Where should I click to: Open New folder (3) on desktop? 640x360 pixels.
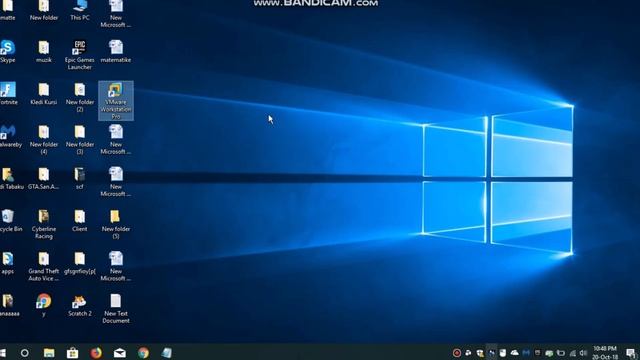[x=80, y=140]
